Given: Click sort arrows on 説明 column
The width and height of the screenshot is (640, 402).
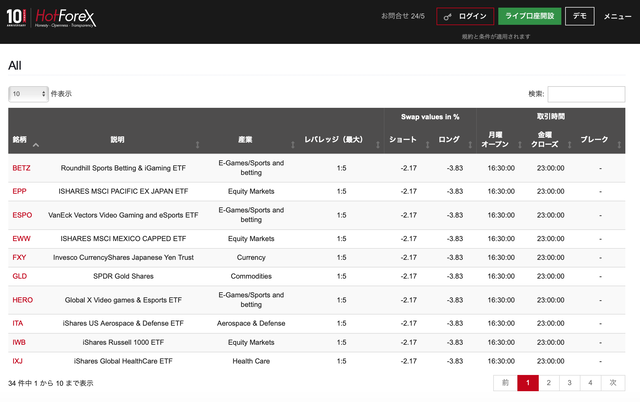Looking at the screenshot, I should 198,145.
